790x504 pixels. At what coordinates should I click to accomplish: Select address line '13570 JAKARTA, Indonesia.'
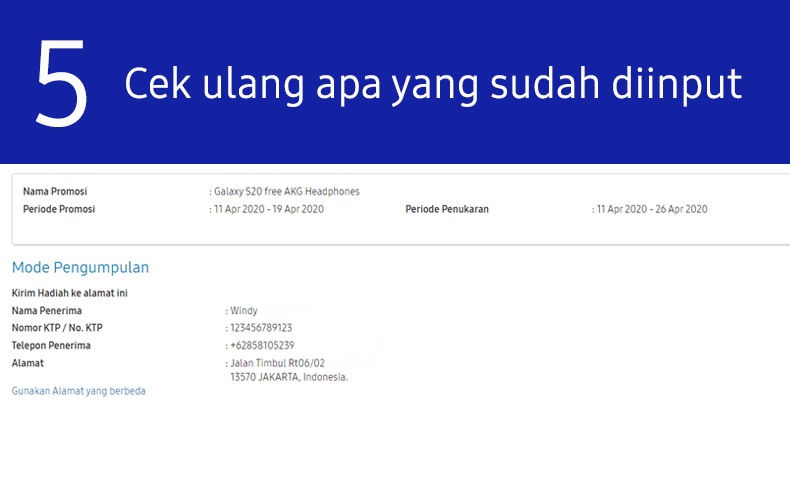coord(289,377)
